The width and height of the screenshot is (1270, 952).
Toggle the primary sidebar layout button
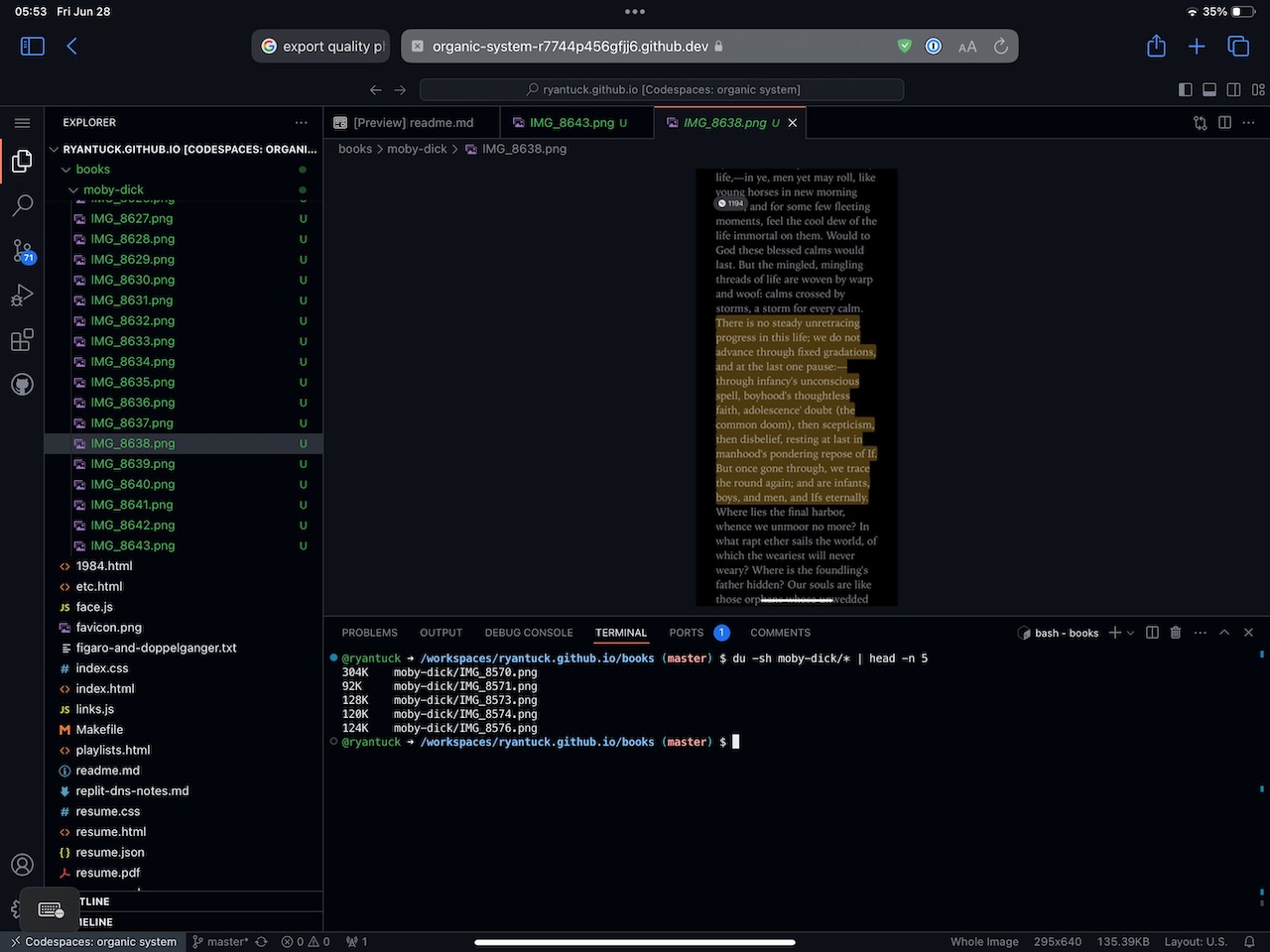(1185, 89)
